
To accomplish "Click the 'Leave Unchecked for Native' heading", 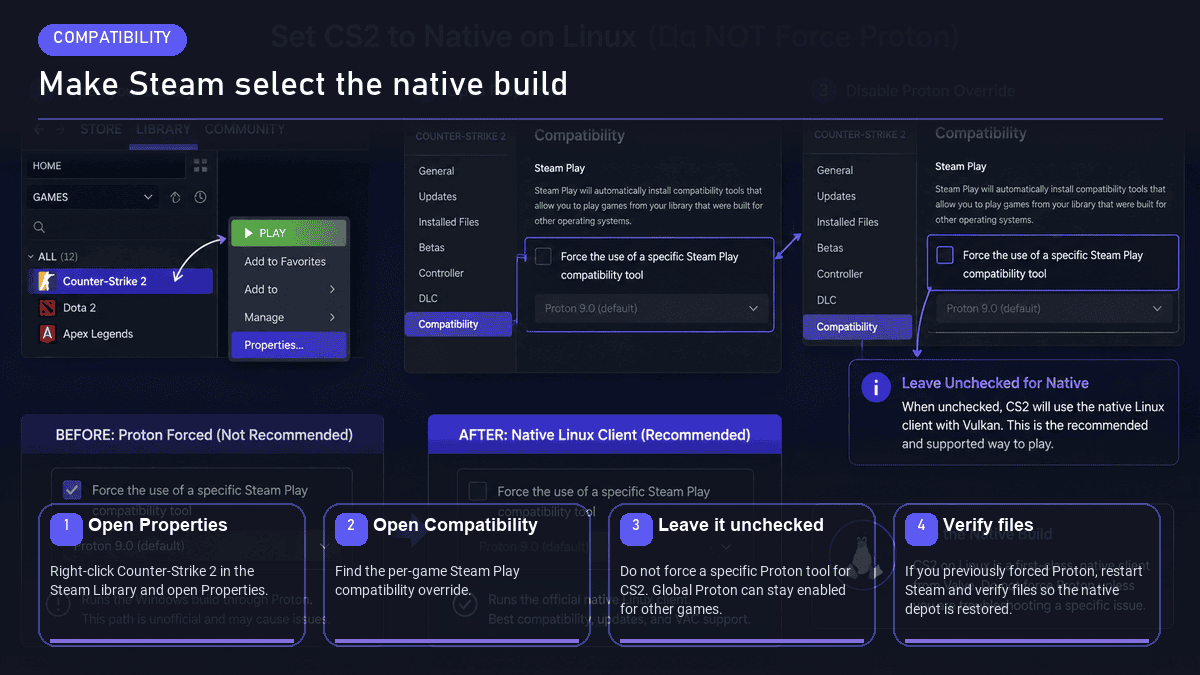I will (995, 383).
